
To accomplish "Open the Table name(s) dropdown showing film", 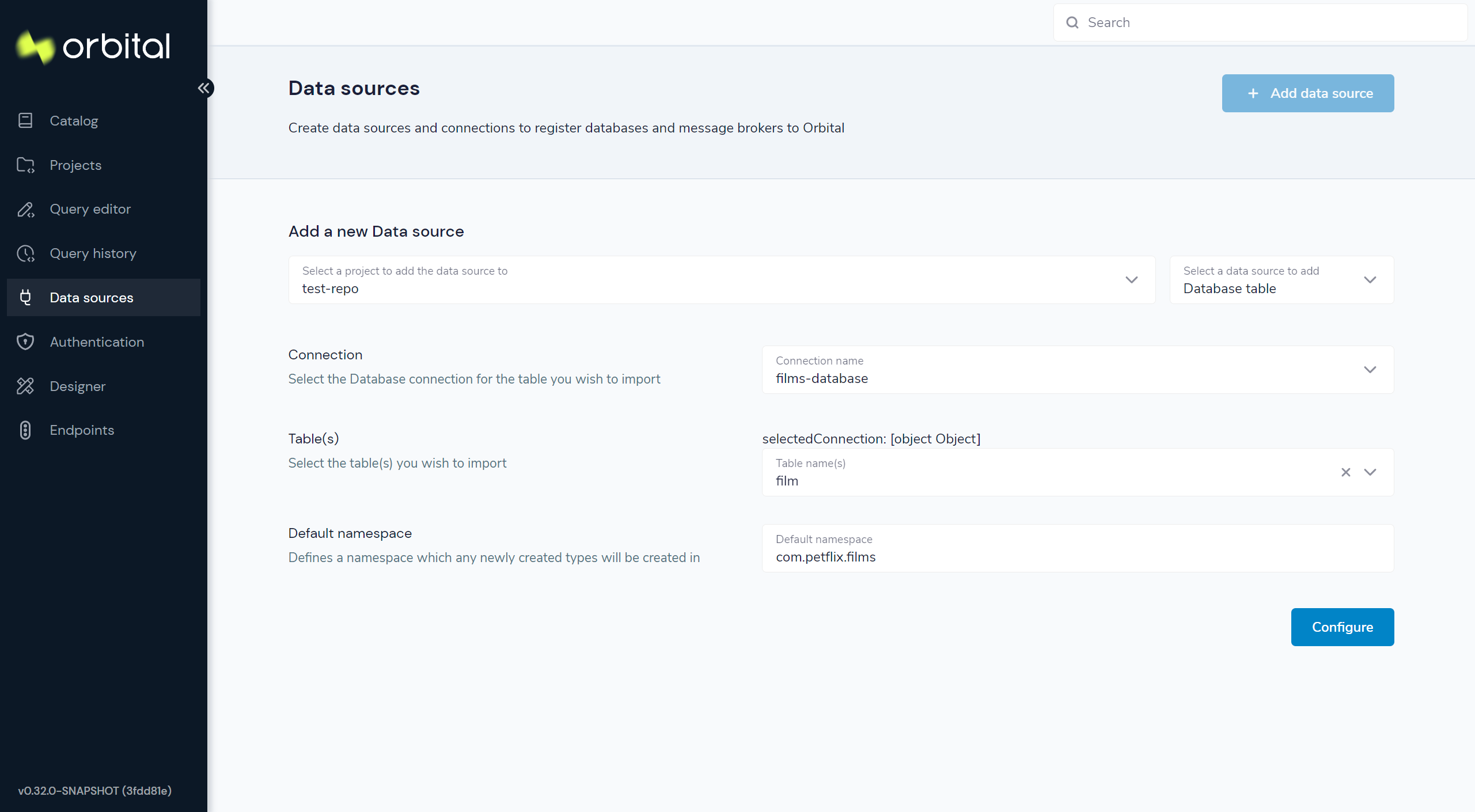I will (1078, 472).
